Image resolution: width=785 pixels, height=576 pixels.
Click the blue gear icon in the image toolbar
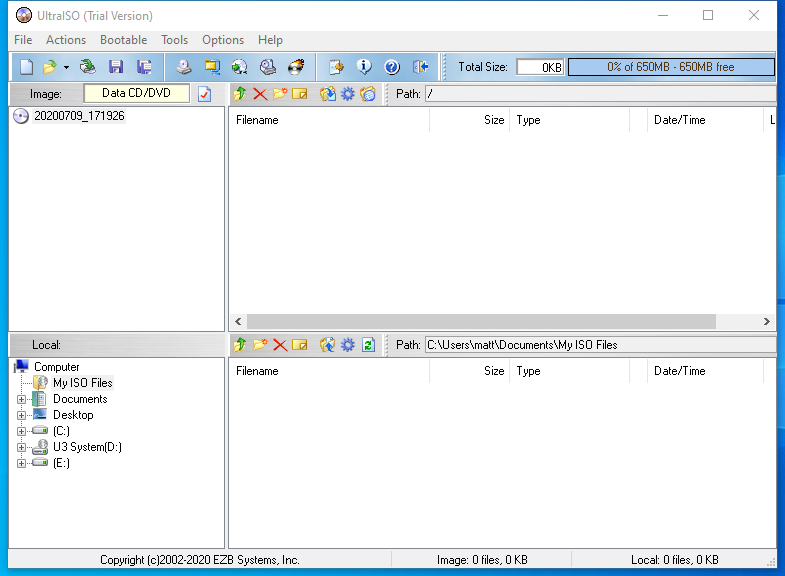click(x=347, y=94)
